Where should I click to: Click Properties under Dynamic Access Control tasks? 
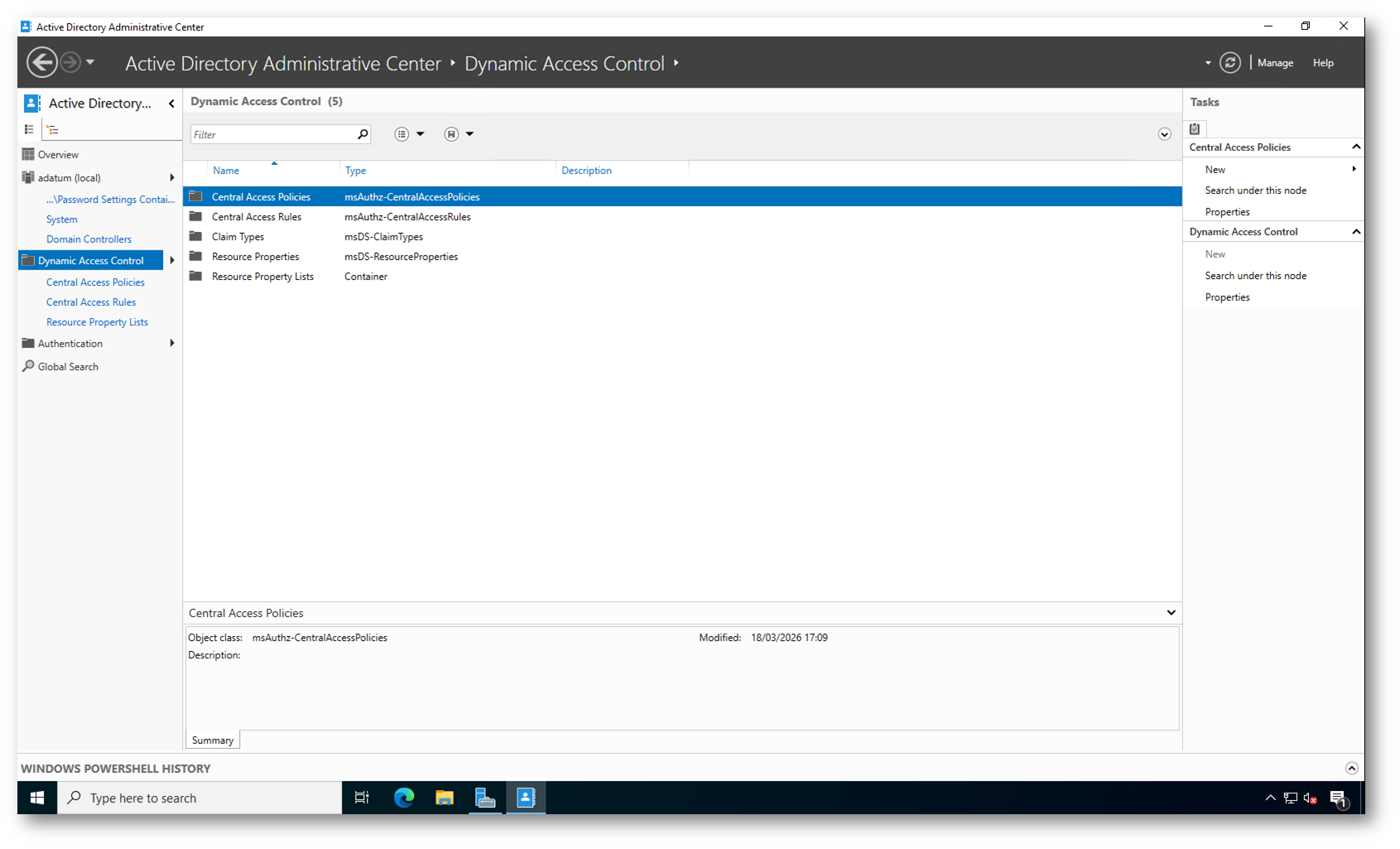pos(1227,297)
